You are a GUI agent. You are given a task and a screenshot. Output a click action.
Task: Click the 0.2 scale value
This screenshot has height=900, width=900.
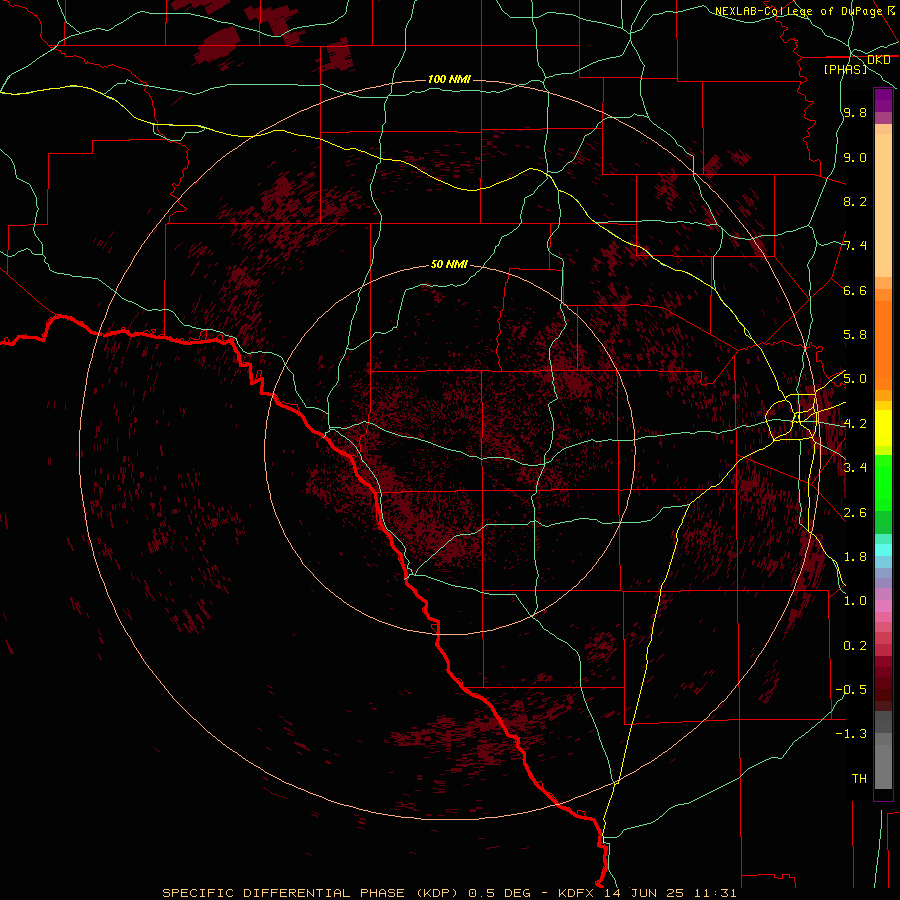tap(855, 646)
